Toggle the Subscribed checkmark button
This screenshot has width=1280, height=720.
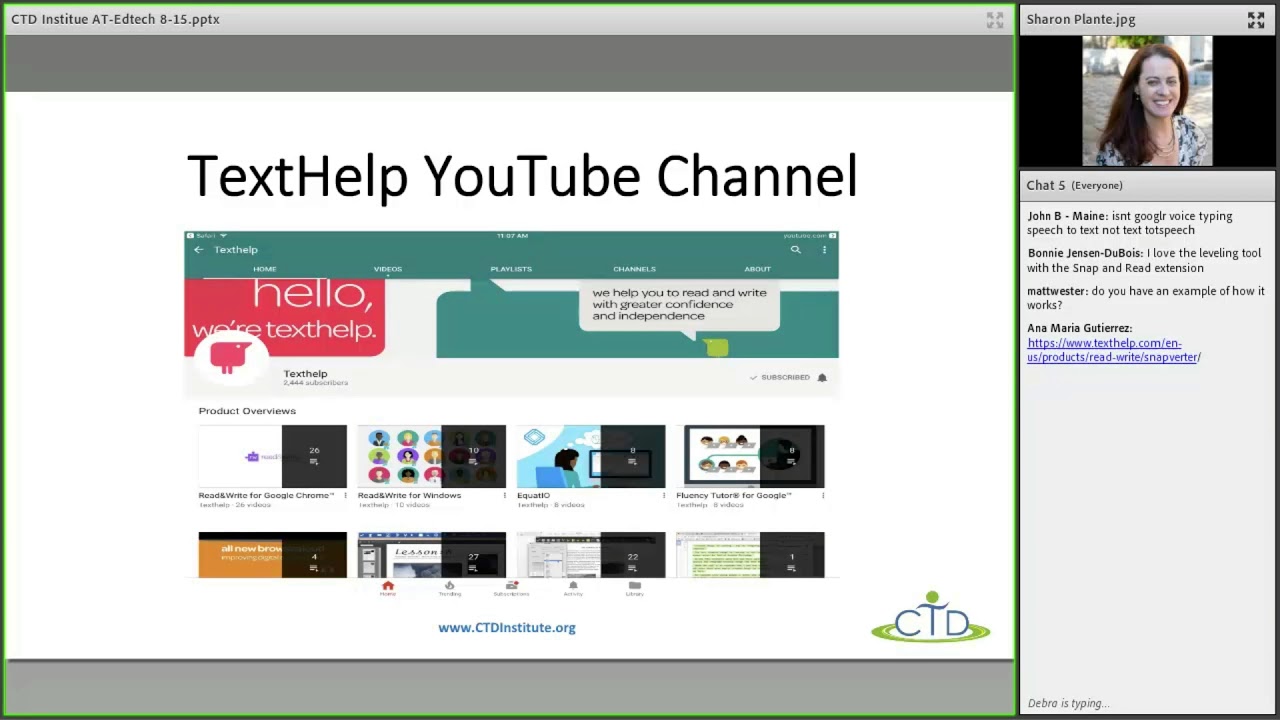click(780, 378)
